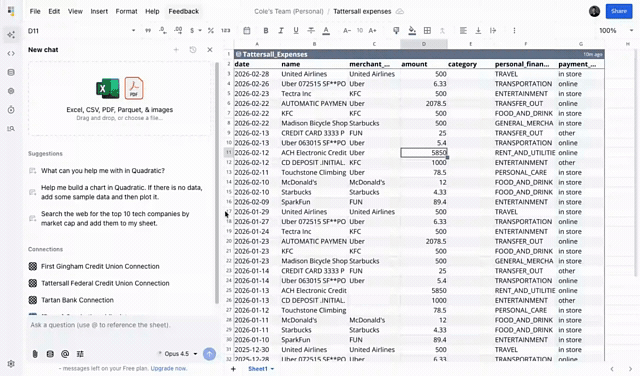
Task: Open the Help menu
Action: click(152, 11)
